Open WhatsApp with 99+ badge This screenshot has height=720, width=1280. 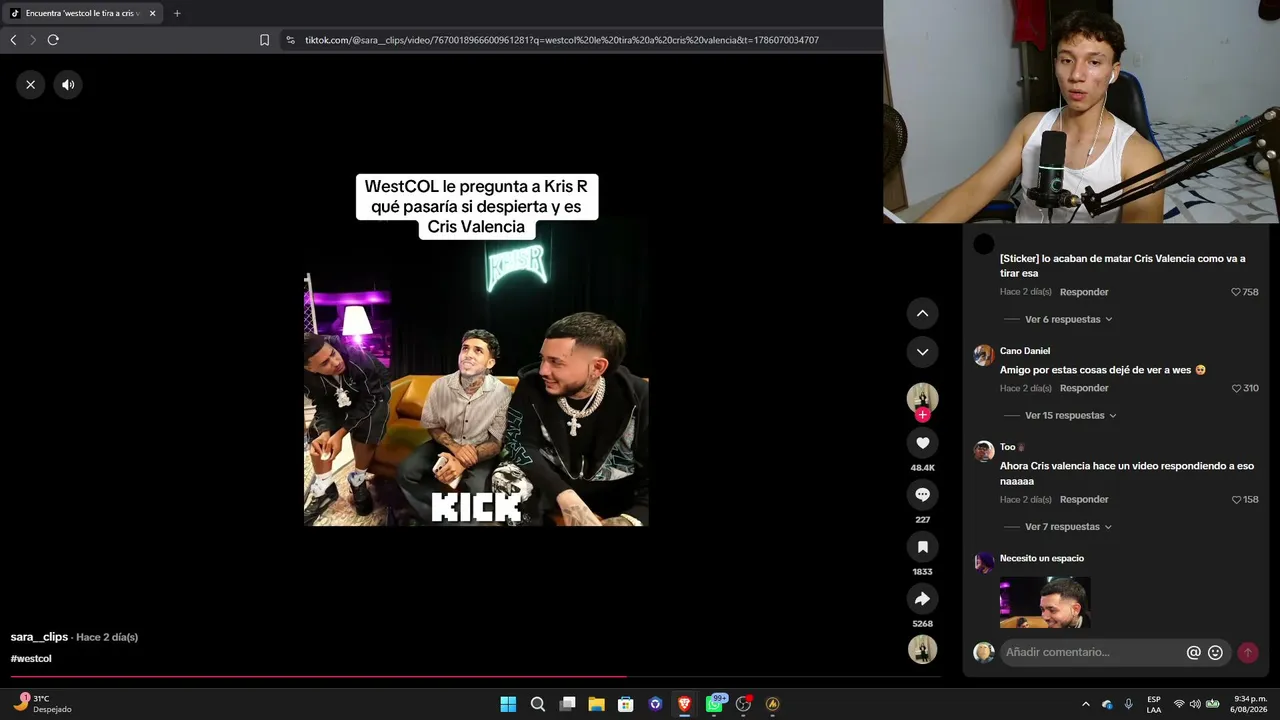714,704
